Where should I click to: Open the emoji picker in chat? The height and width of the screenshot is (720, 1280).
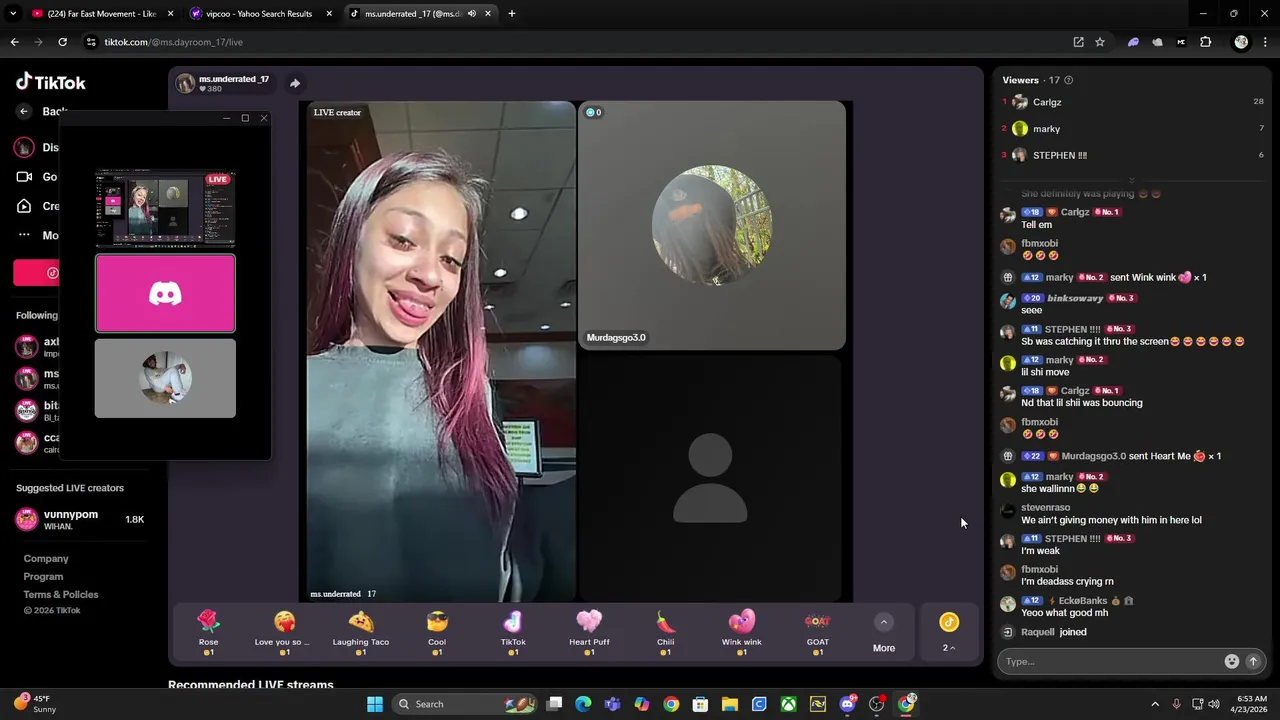(1232, 661)
